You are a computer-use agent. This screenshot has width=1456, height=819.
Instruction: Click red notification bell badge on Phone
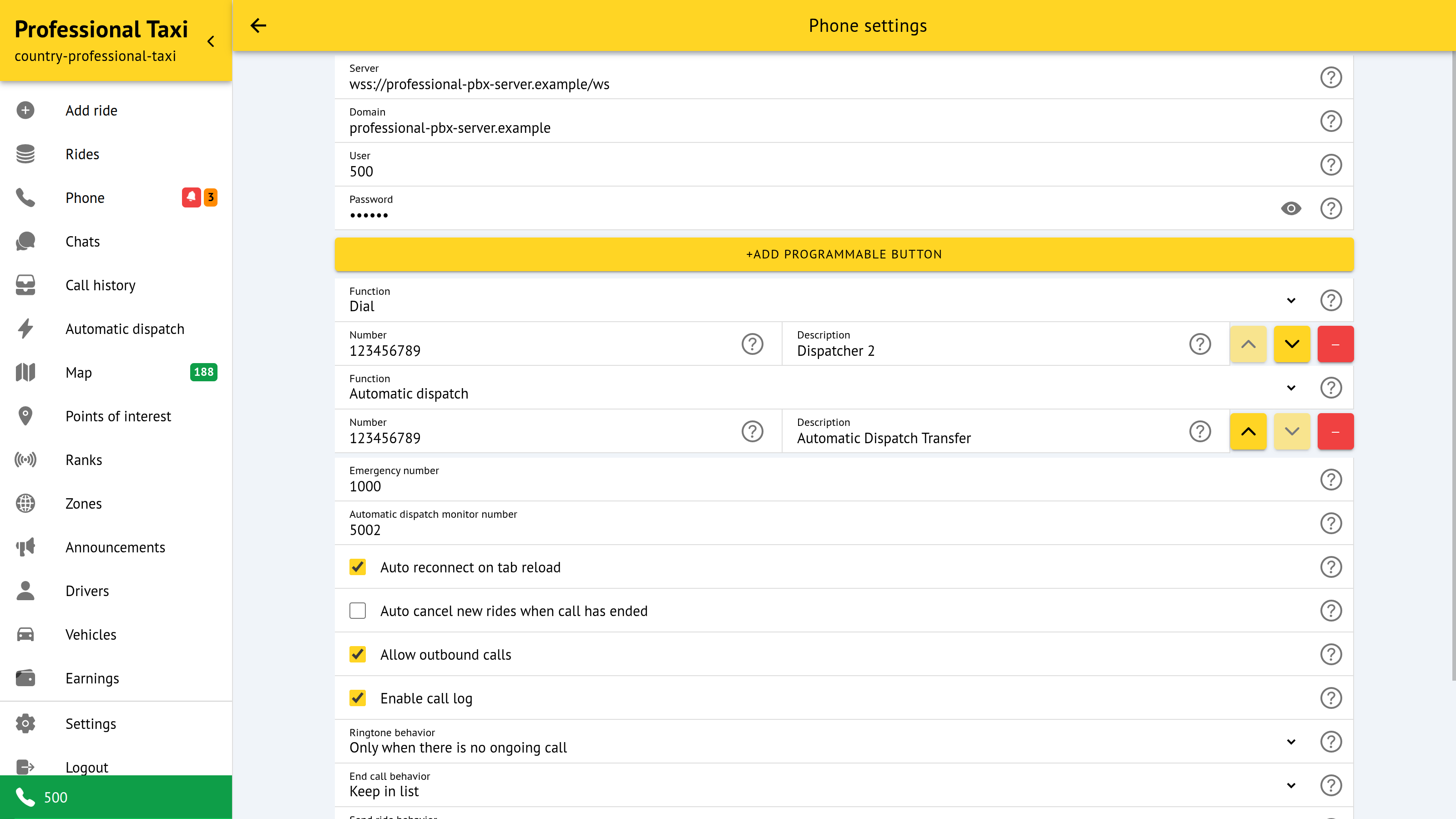(x=191, y=197)
